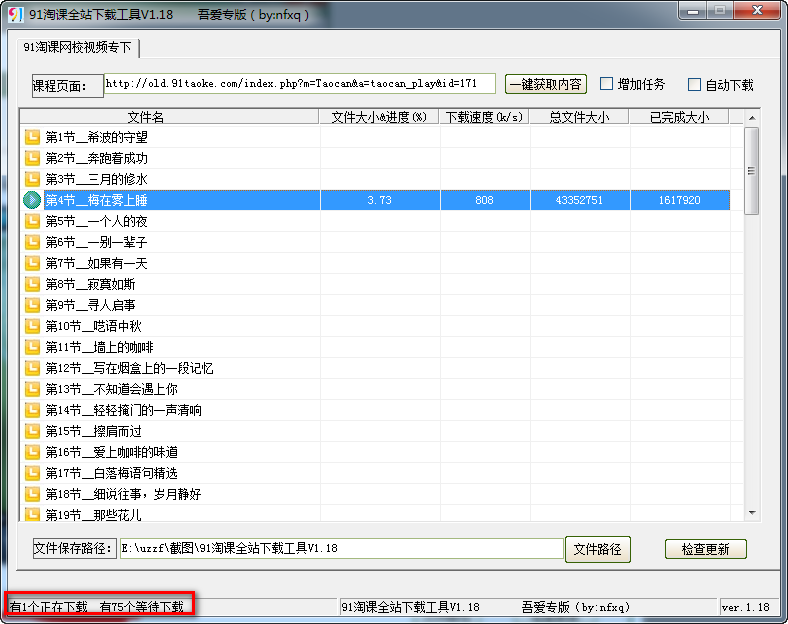Screen dimensions: 788x624
Task: Click the folder icon of 第2节__奔跑着成功
Action: coord(32,158)
